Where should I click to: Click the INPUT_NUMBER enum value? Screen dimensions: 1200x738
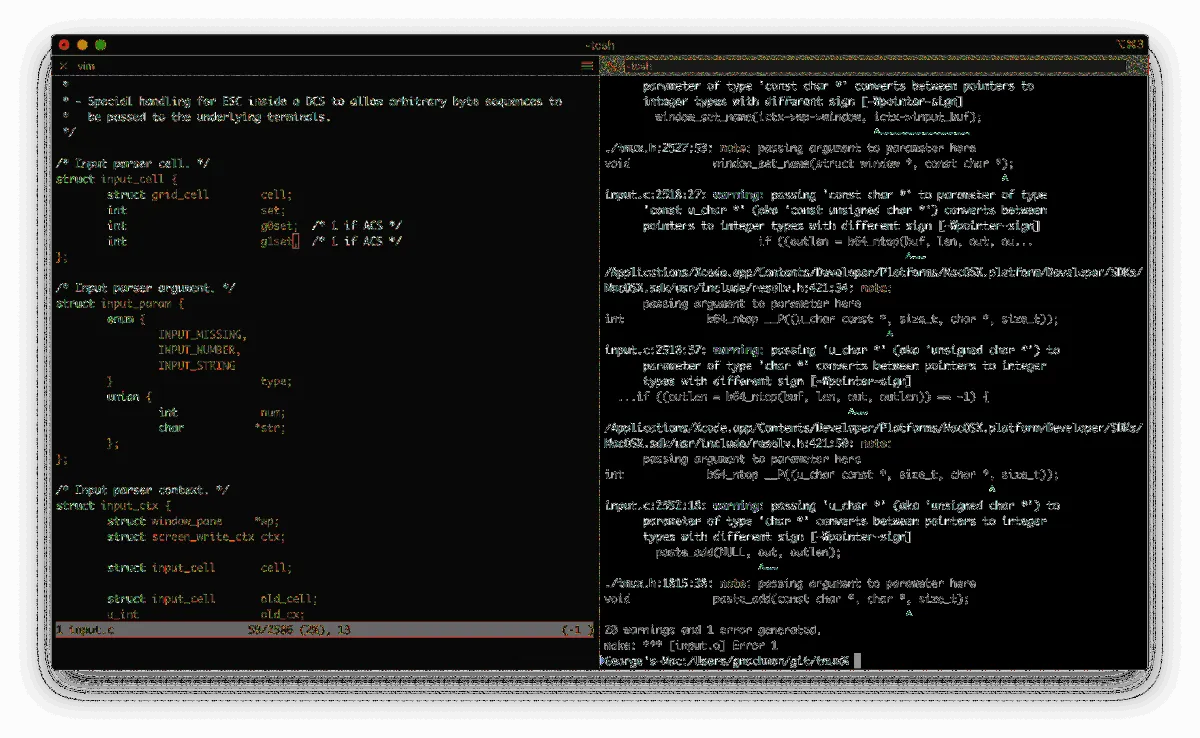tap(199, 350)
